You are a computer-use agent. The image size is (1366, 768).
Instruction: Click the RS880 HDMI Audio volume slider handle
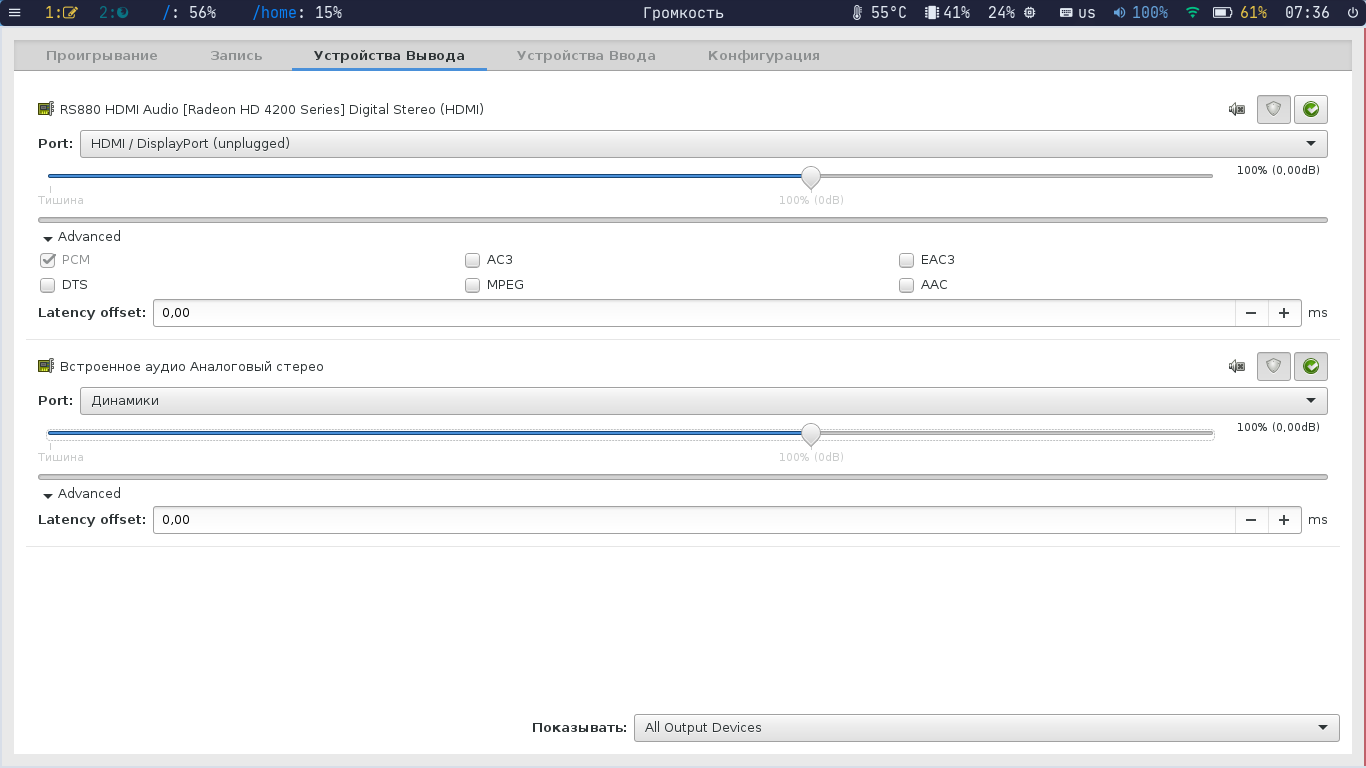(811, 177)
